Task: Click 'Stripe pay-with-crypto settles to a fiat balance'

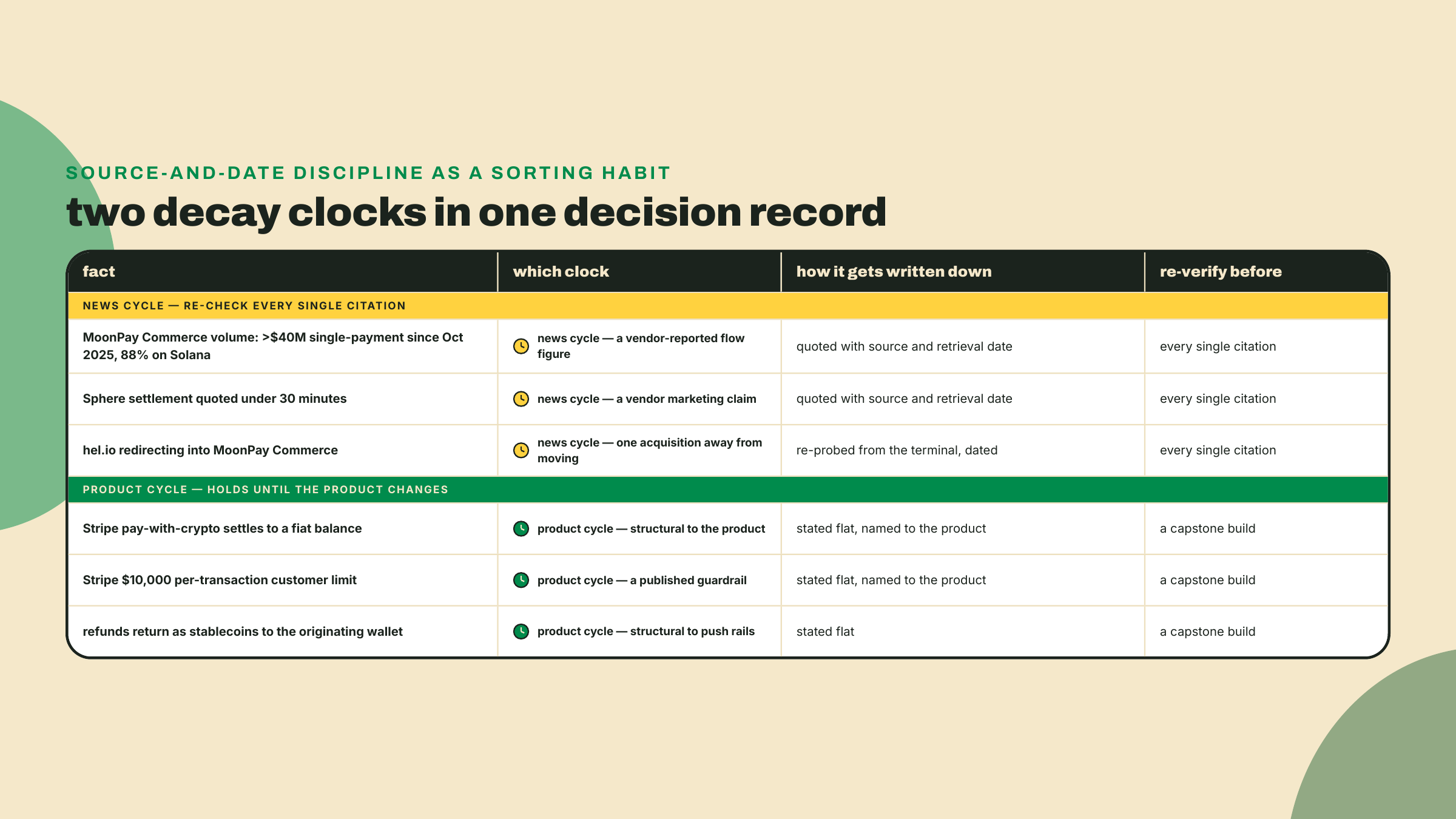Action: pos(222,528)
